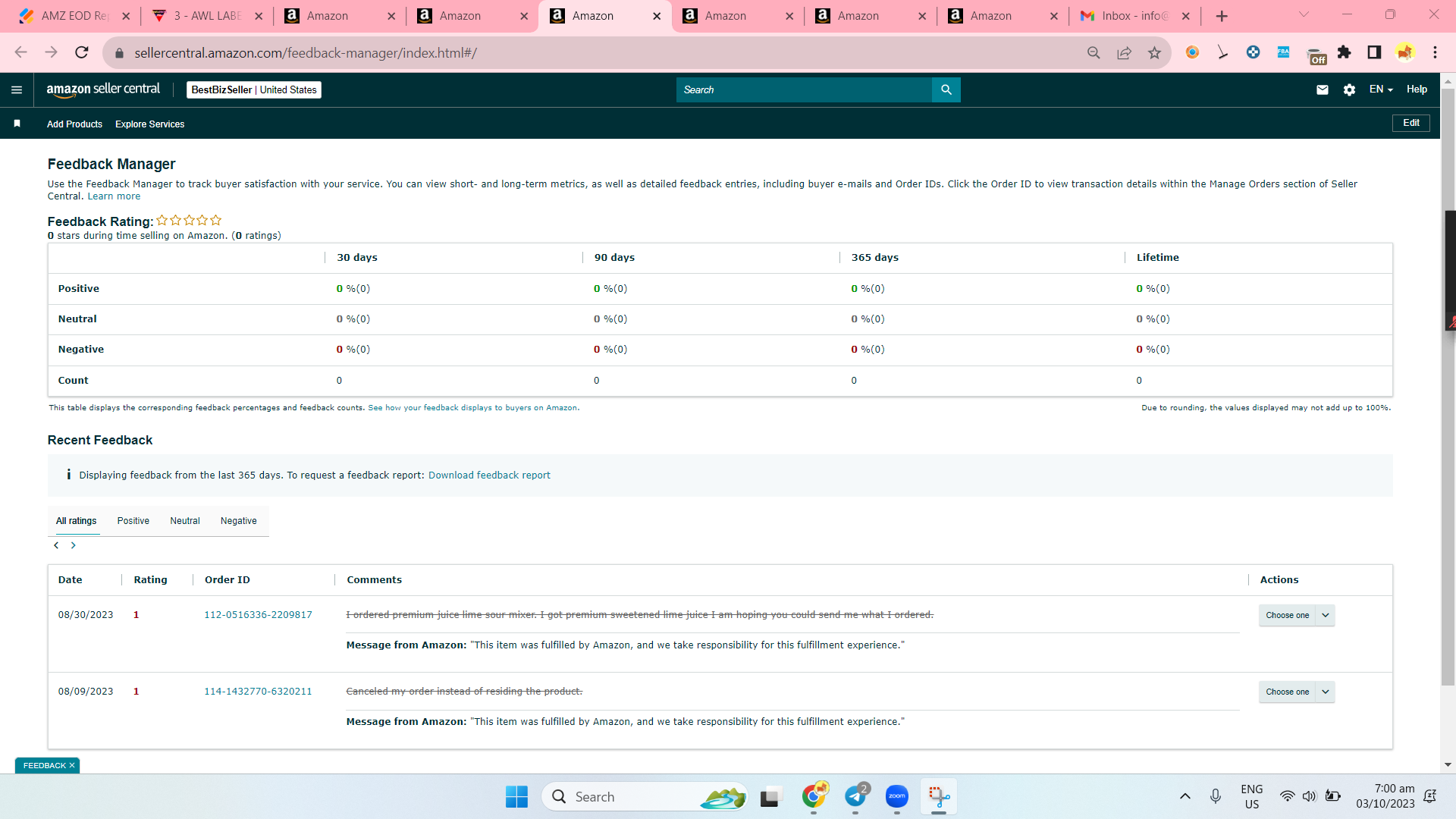Close the AMZ EOD Report browser tab
Screen dimensions: 1456x819
tap(126, 16)
